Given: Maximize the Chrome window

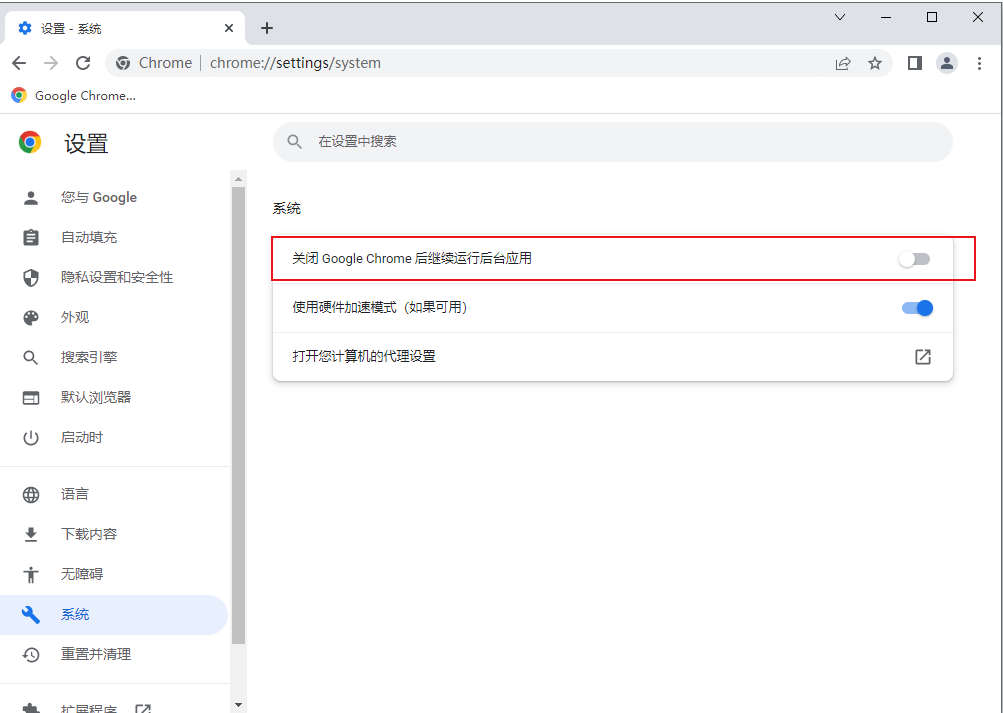Looking at the screenshot, I should 932,17.
